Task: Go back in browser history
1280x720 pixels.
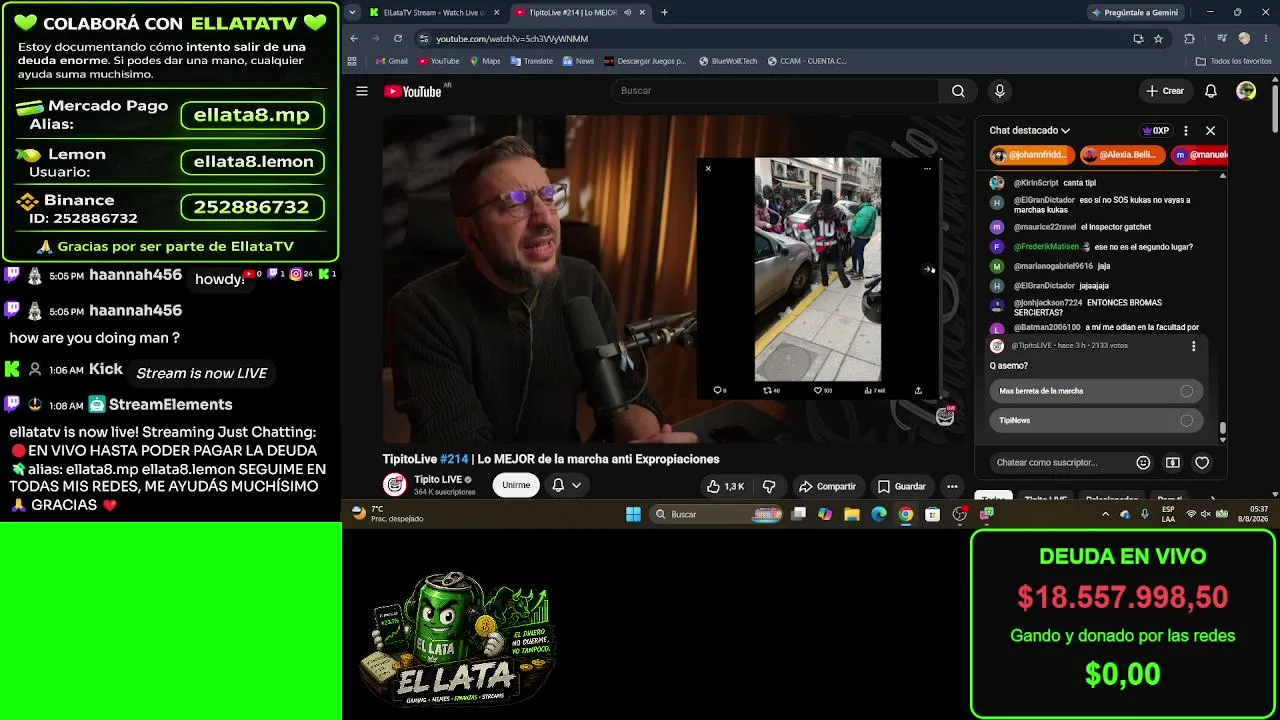Action: pos(354,39)
